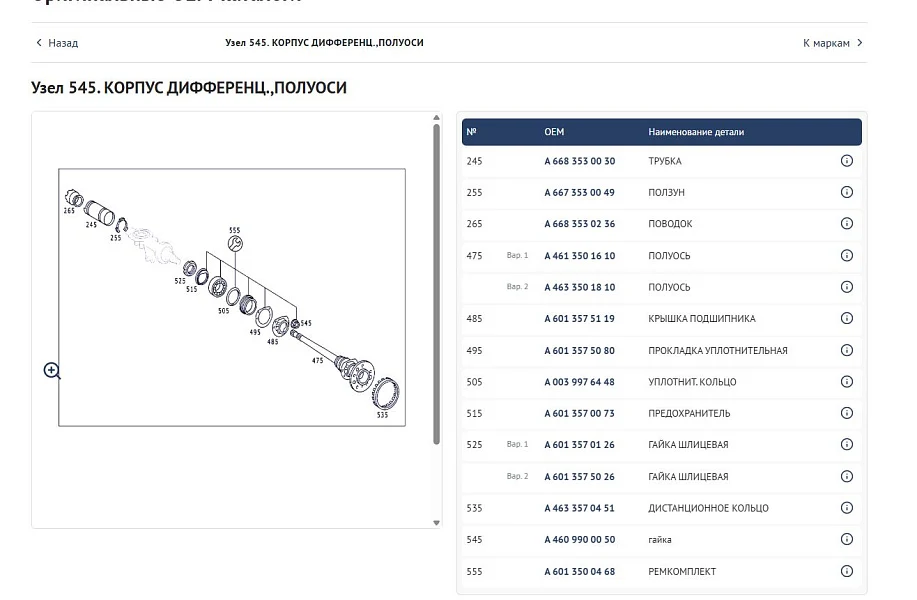Click the magnifier zoom icon on diagram
The height and width of the screenshot is (600, 917).
[x=52, y=371]
